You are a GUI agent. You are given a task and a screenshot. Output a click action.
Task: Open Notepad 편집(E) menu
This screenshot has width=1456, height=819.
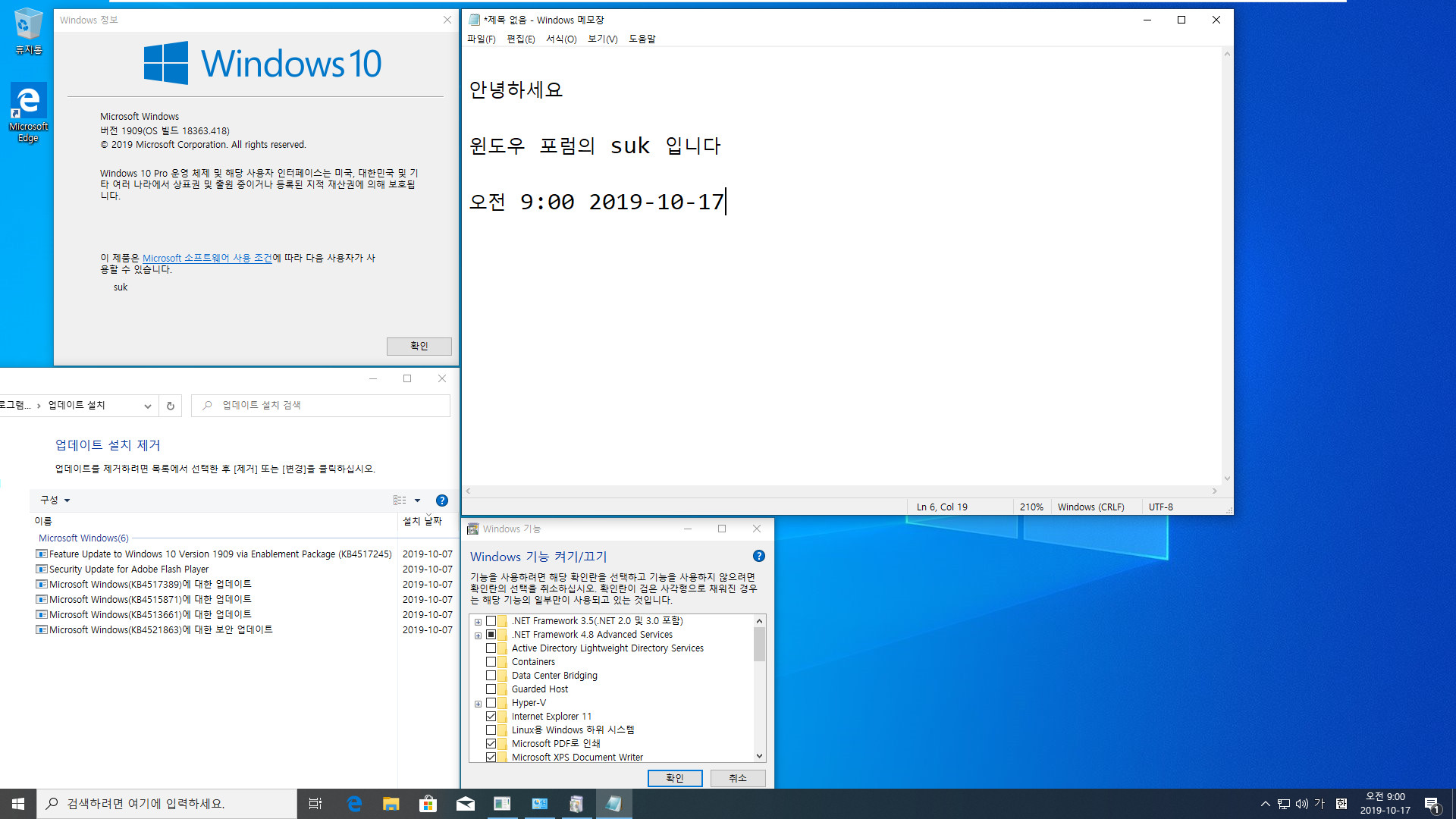click(x=521, y=39)
